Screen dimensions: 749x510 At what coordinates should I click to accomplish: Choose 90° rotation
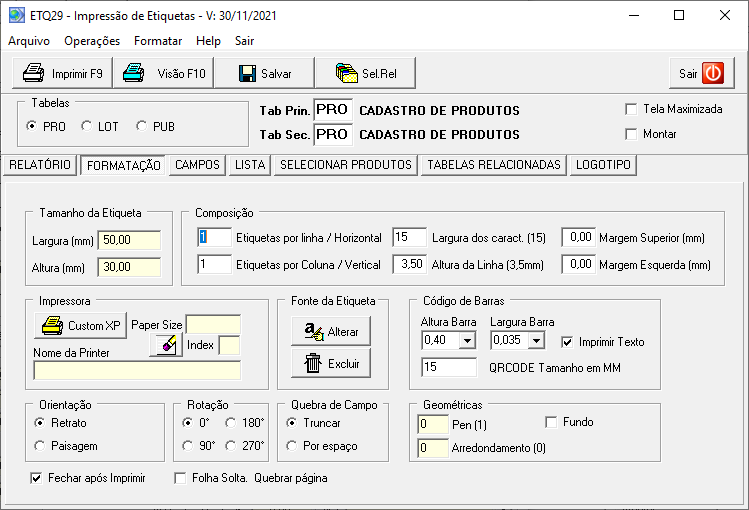(188, 446)
